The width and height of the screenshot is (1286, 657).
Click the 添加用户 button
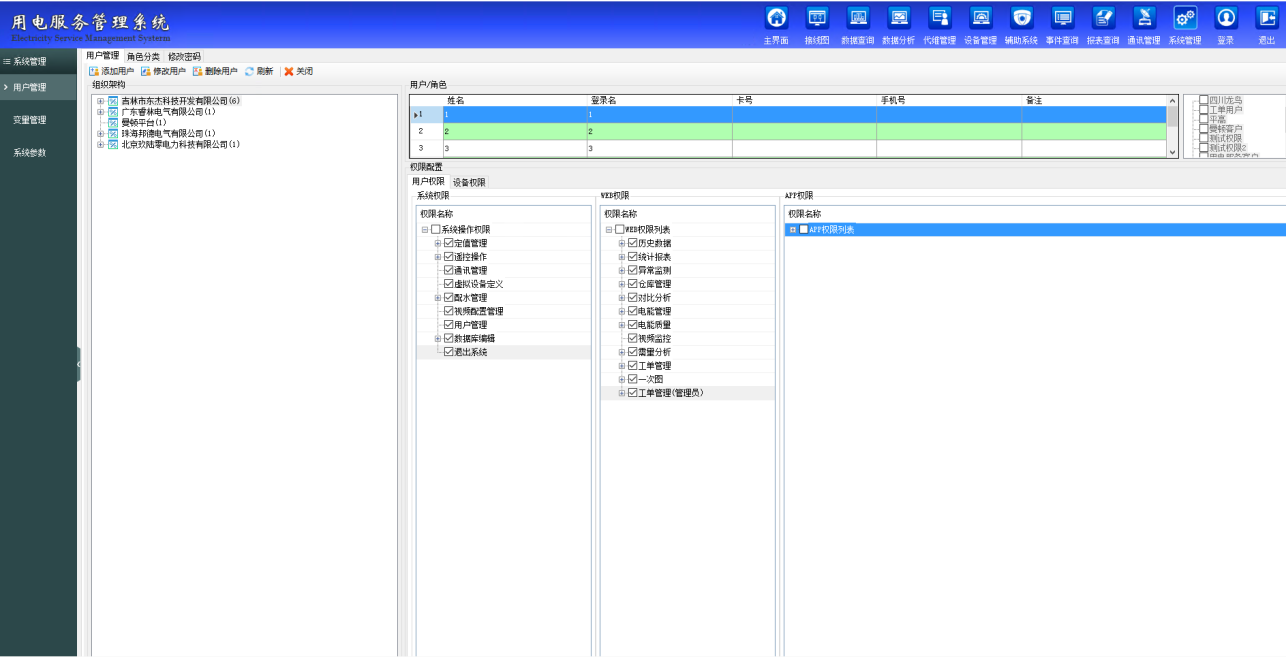[x=111, y=71]
